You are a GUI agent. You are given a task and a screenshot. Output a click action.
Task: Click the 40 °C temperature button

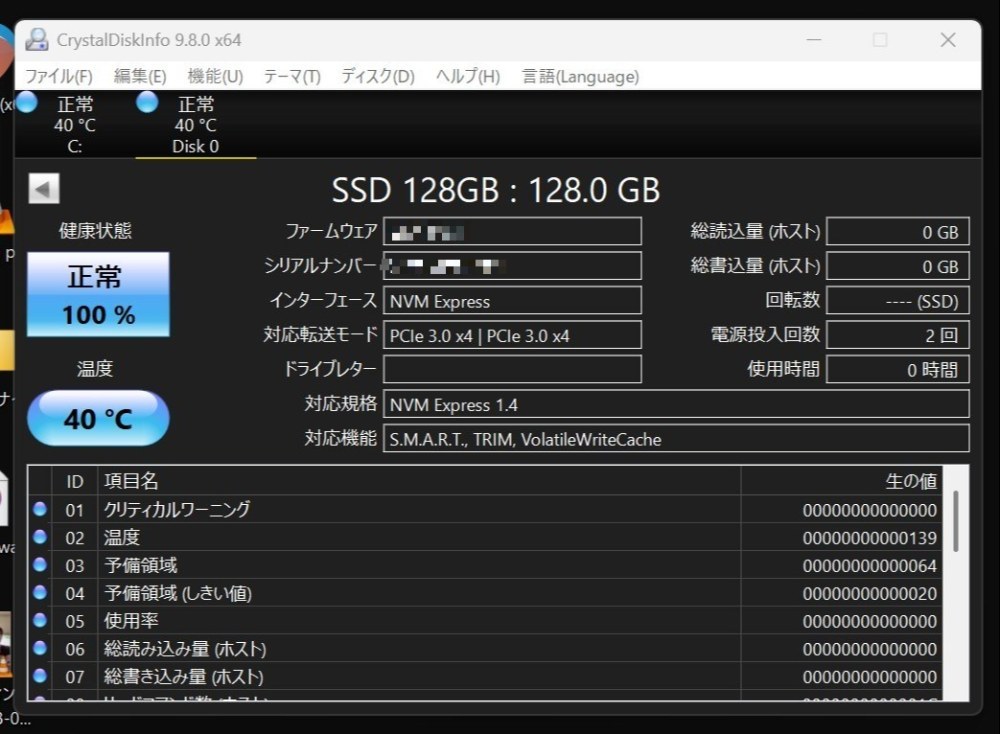98,418
